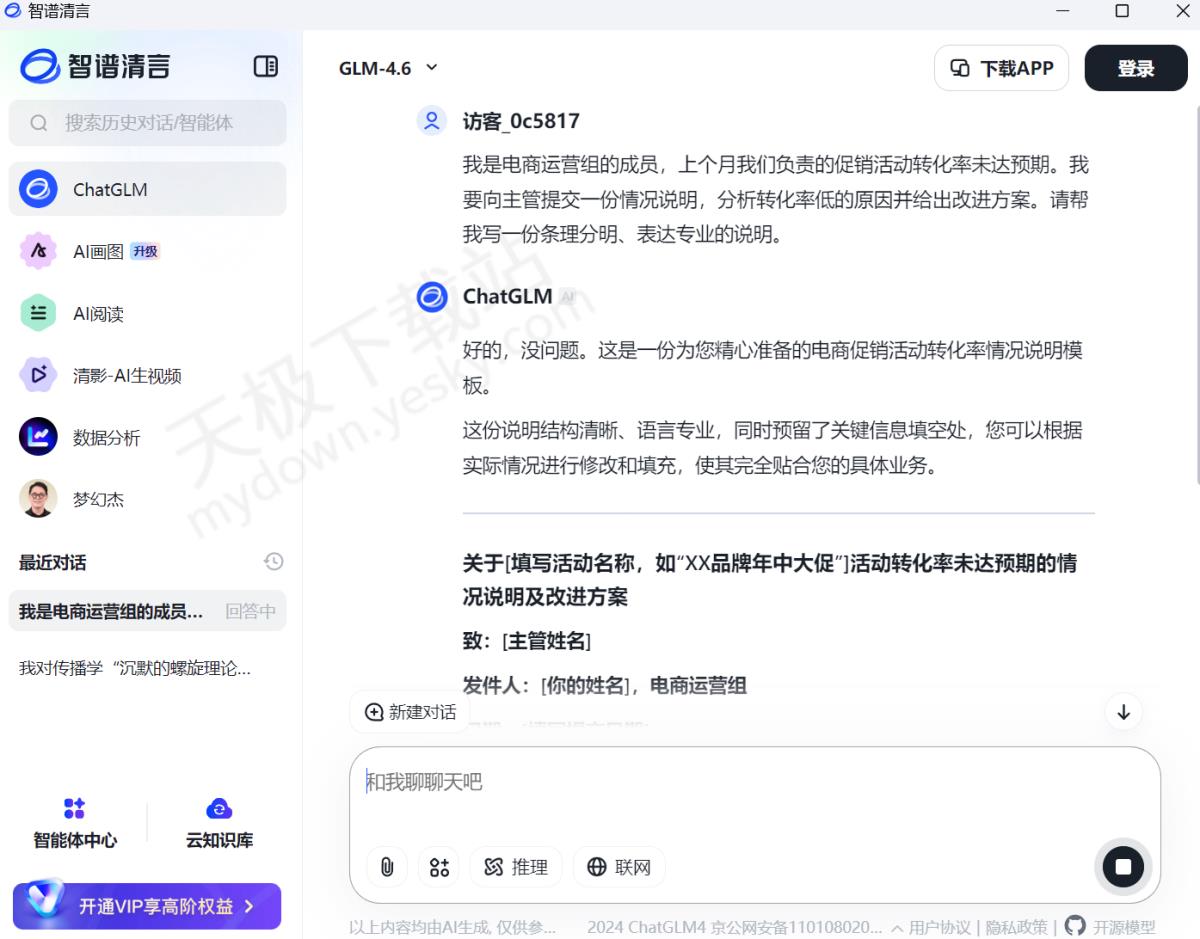This screenshot has height=939, width=1200.
Task: Open 清影-AI生视频 video generator
Action: (126, 376)
